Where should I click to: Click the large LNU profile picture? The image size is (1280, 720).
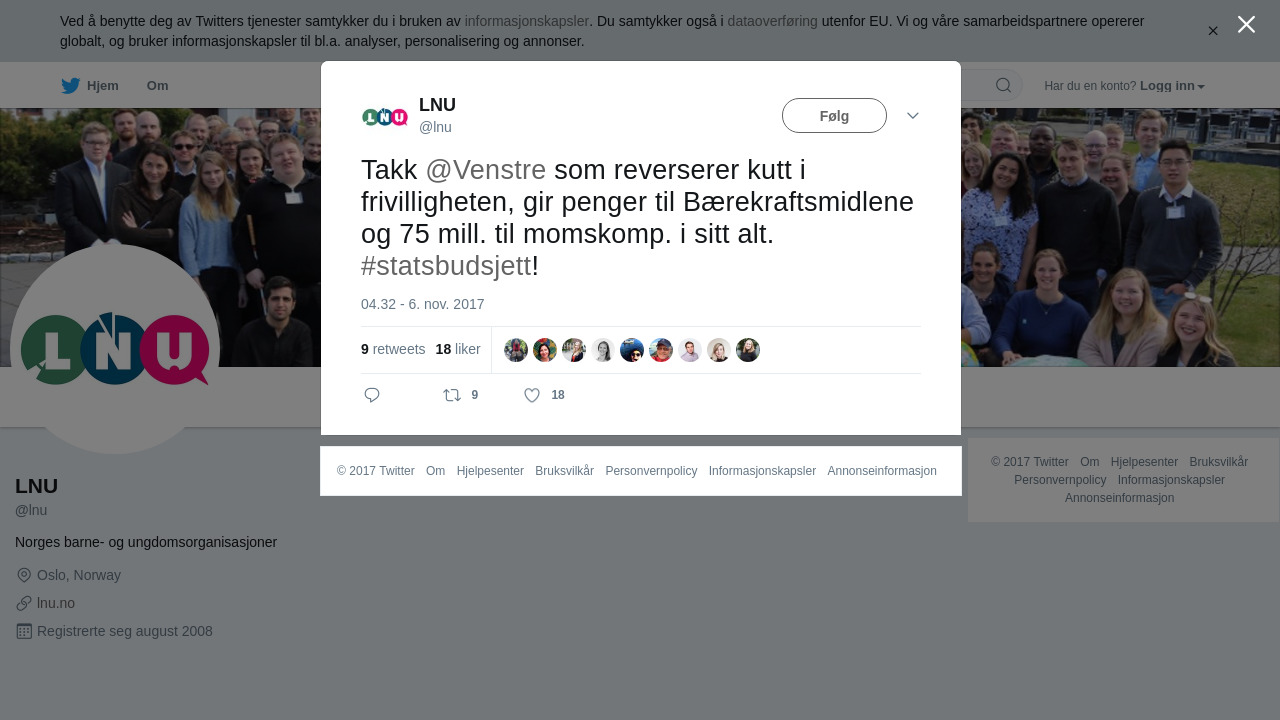coord(115,349)
